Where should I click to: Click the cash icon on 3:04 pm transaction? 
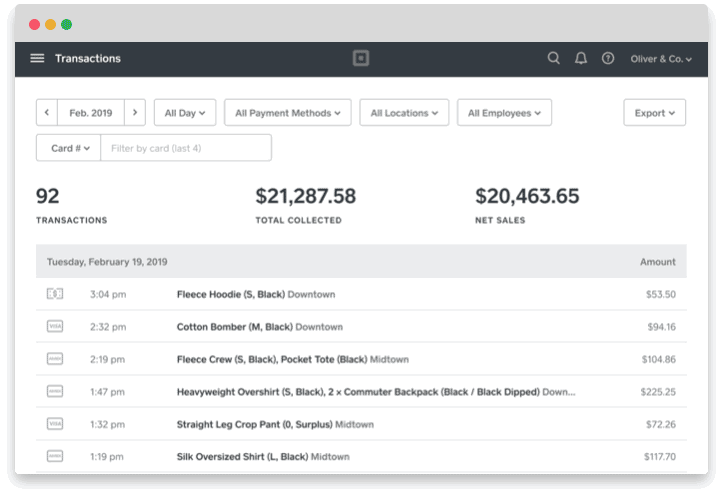55,294
